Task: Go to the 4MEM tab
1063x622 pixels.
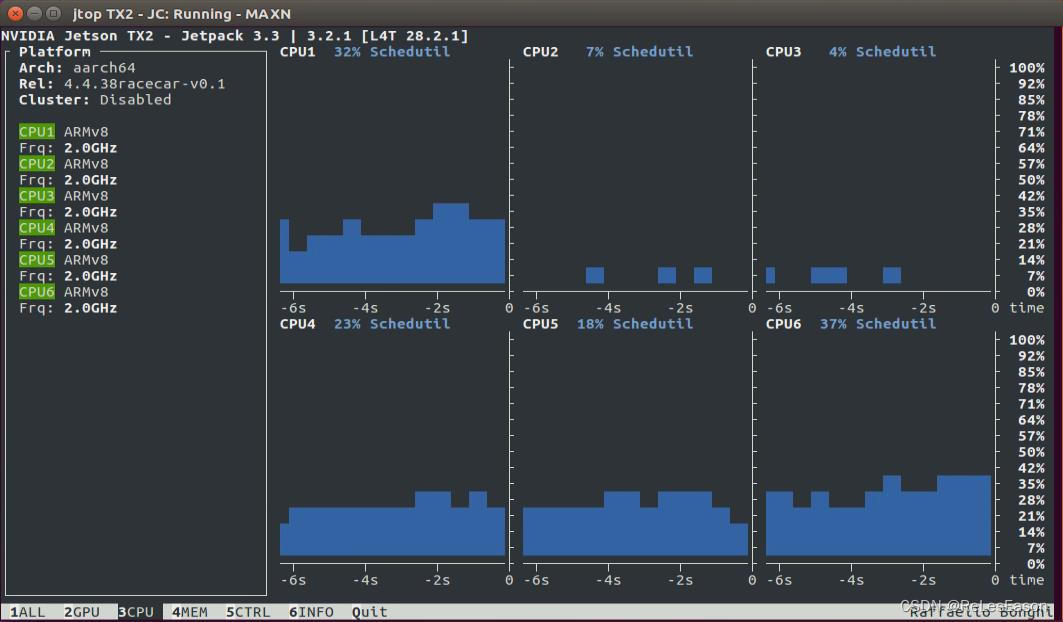Action: 190,612
